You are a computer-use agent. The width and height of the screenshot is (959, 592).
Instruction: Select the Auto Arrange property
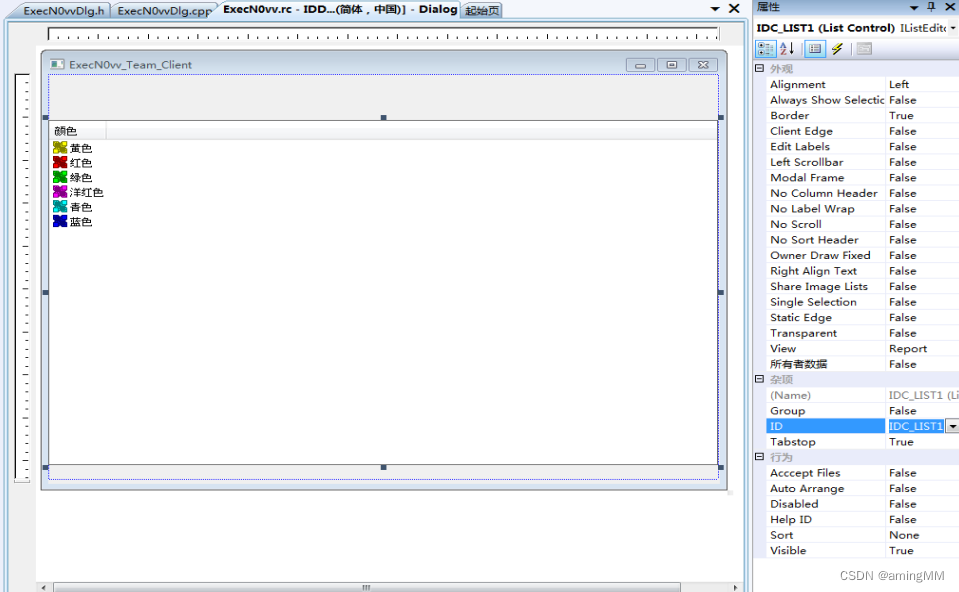tap(862, 488)
